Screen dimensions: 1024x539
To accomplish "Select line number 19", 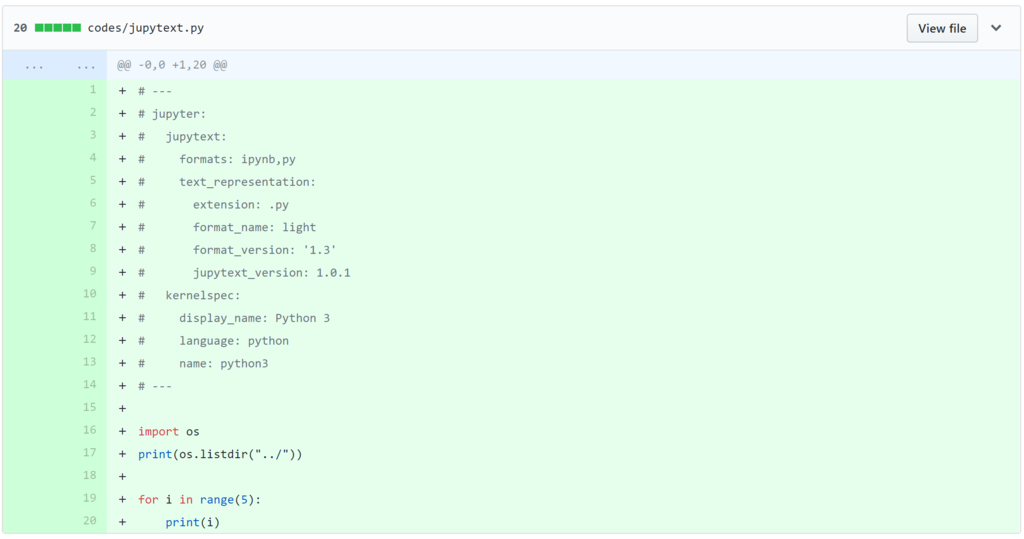I will coord(89,498).
